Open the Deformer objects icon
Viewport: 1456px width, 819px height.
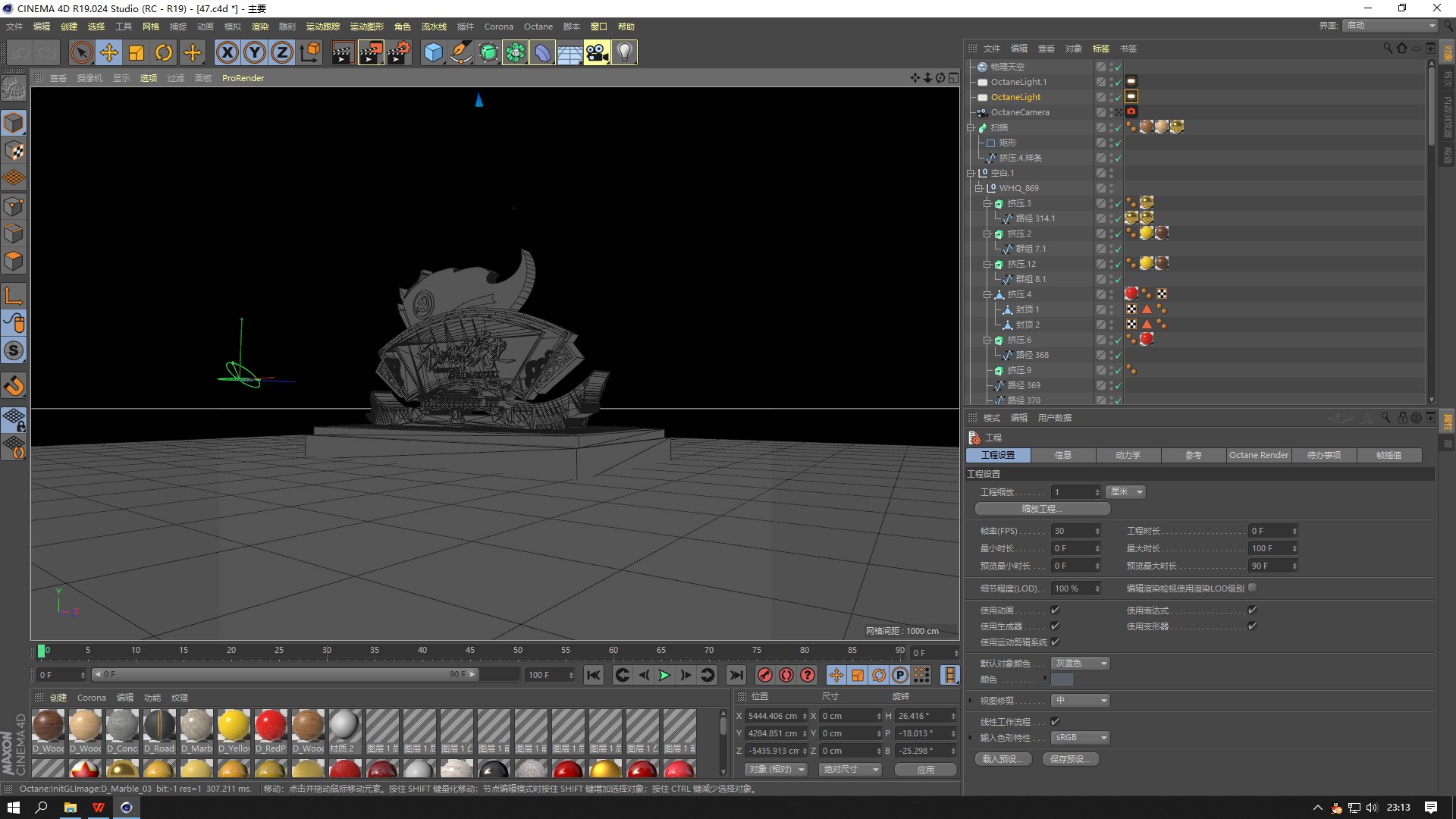(542, 52)
